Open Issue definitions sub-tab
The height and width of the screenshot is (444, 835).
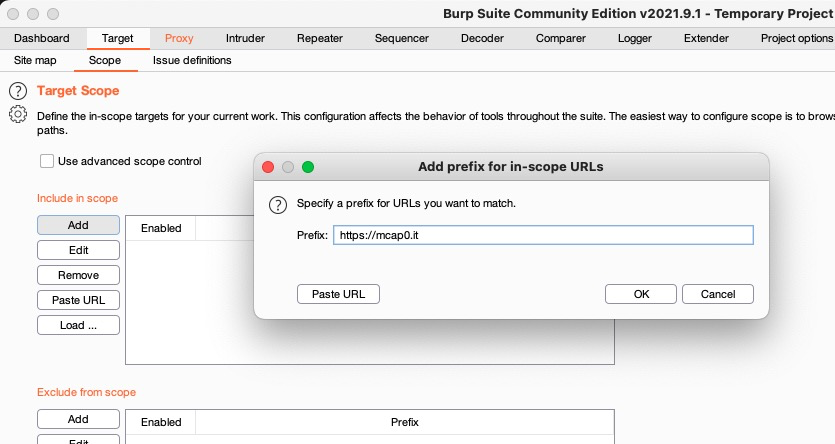pyautogui.click(x=192, y=60)
